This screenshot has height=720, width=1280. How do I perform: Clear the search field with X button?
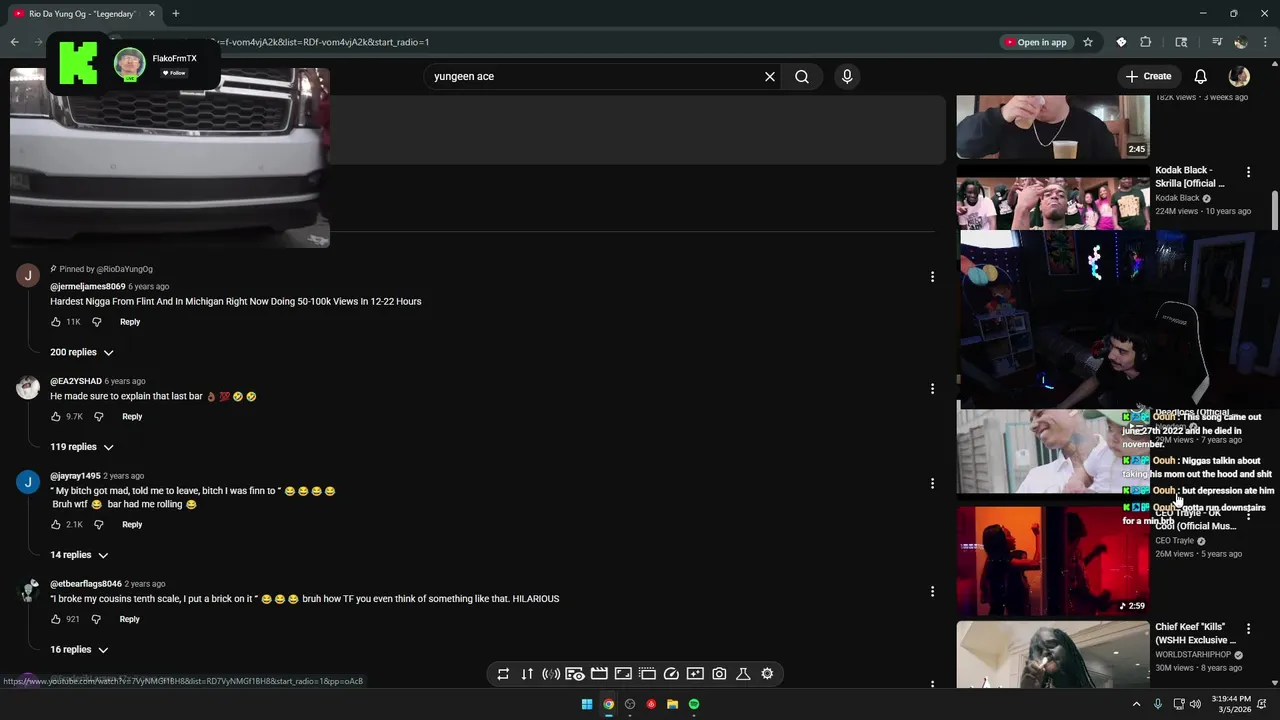(770, 76)
